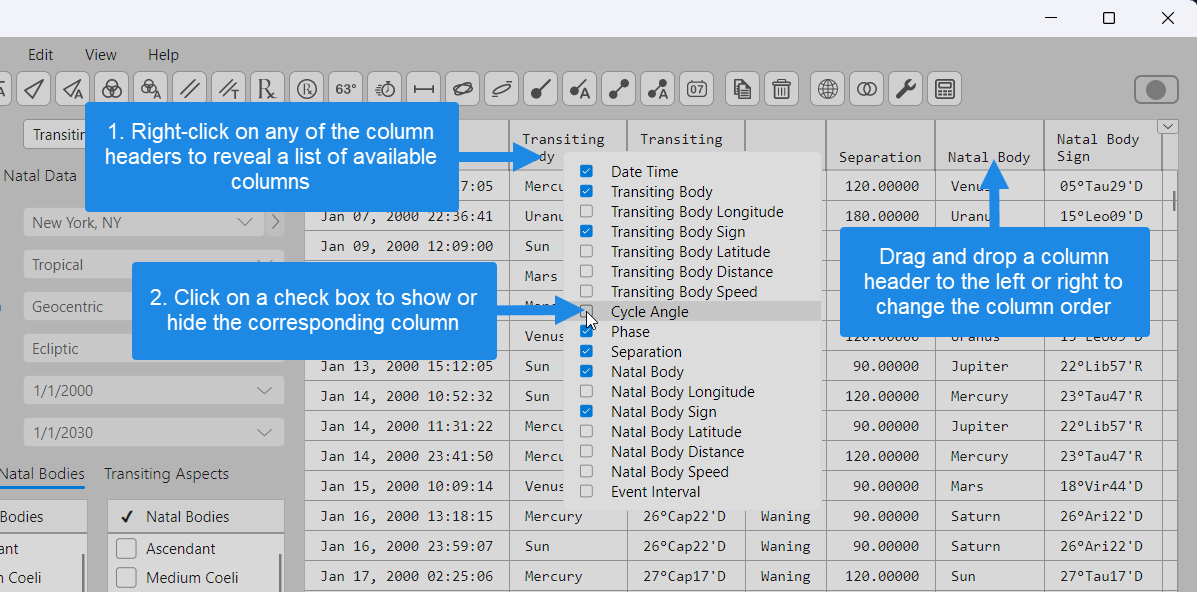Viewport: 1197px width, 592px height.
Task: Tick the Ascendant natal body checkbox
Action: pyautogui.click(x=126, y=548)
